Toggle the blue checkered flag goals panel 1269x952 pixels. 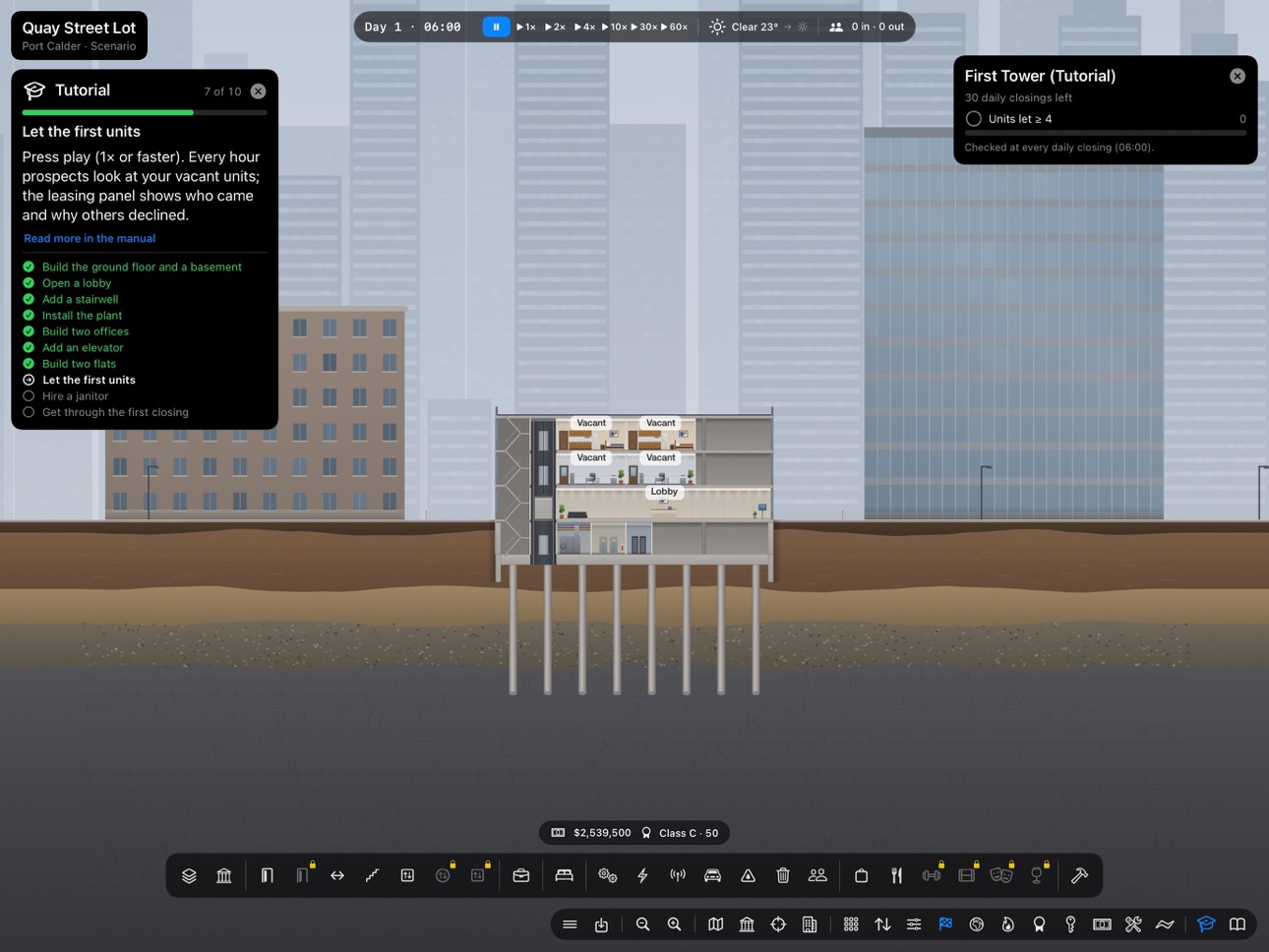pos(945,924)
